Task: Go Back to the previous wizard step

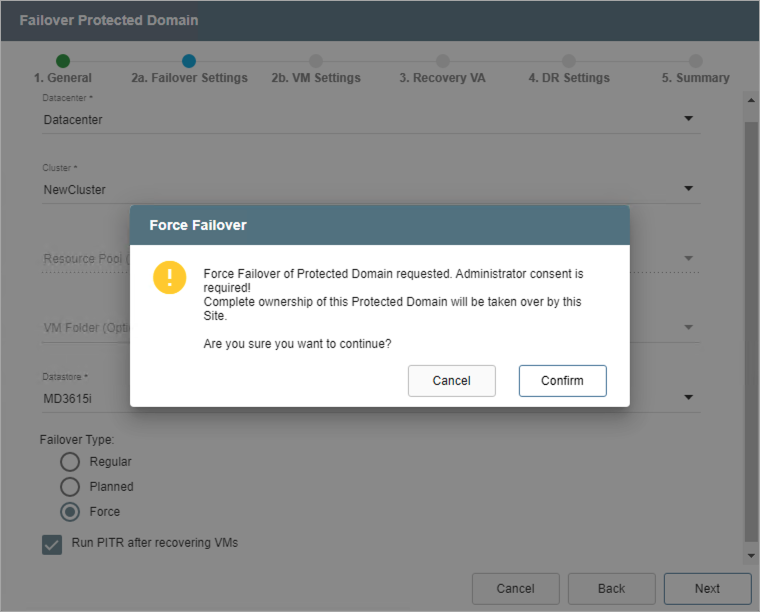Action: (611, 588)
